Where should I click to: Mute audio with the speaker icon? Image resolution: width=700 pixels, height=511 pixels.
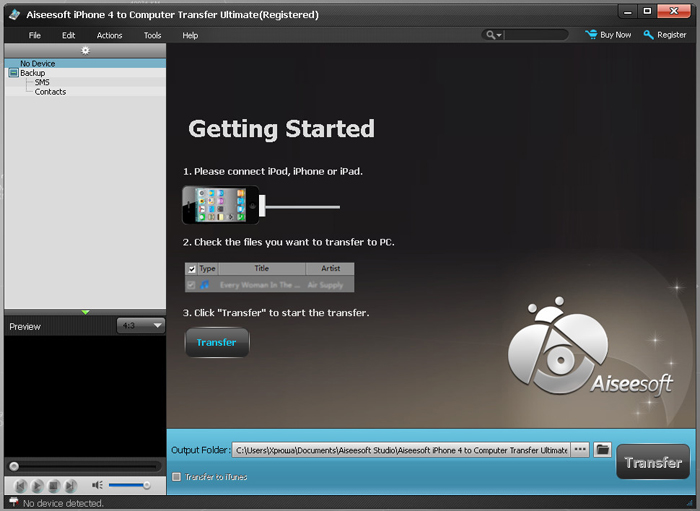click(x=97, y=485)
